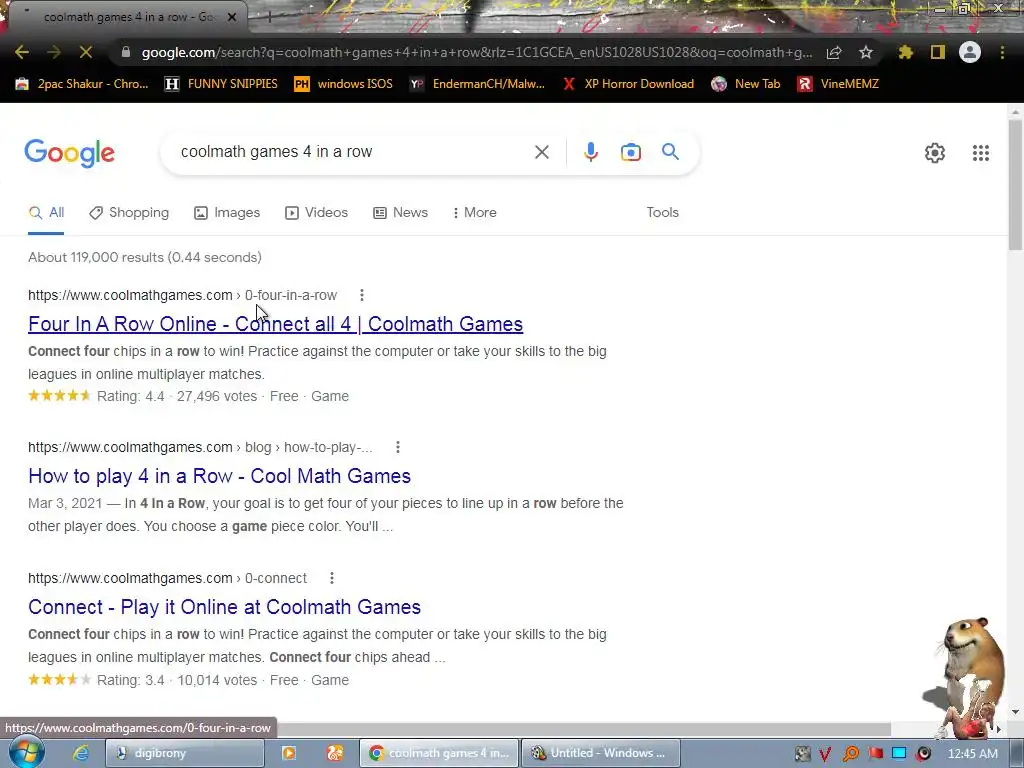The width and height of the screenshot is (1024, 768).
Task: Open options for the 0-connect result
Action: pyautogui.click(x=332, y=578)
